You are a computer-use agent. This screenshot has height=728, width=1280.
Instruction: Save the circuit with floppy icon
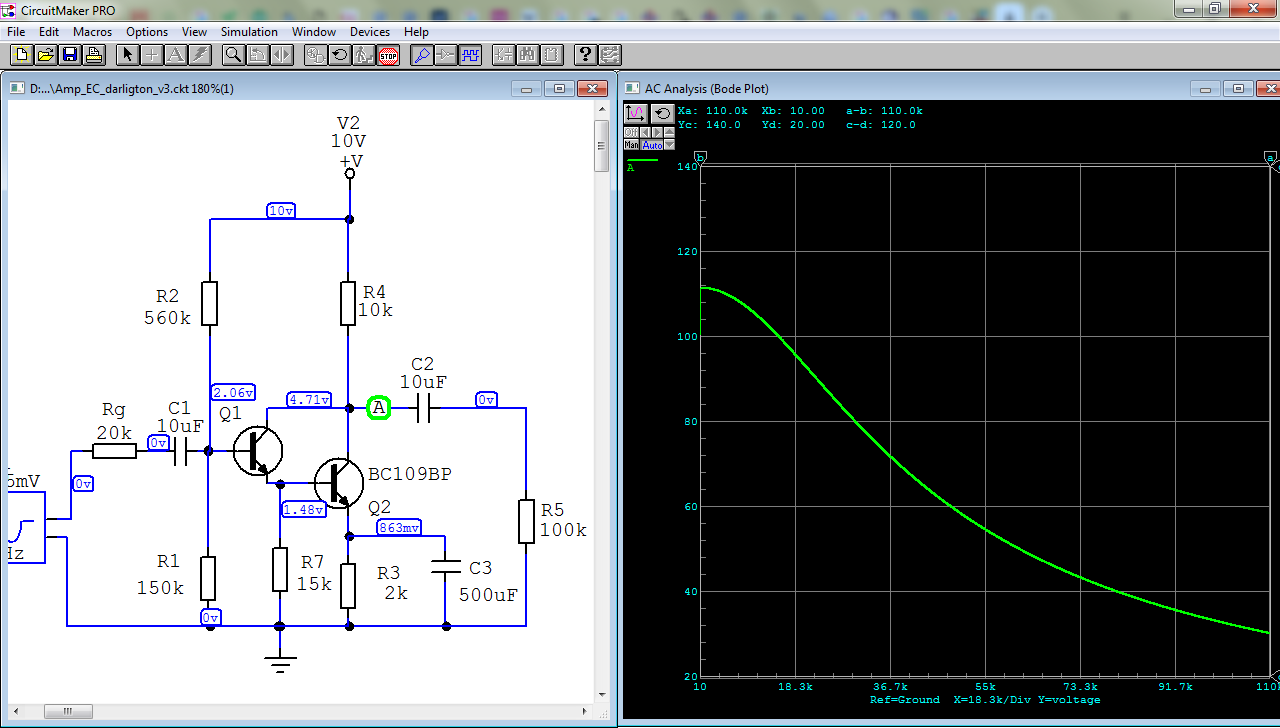(x=70, y=55)
